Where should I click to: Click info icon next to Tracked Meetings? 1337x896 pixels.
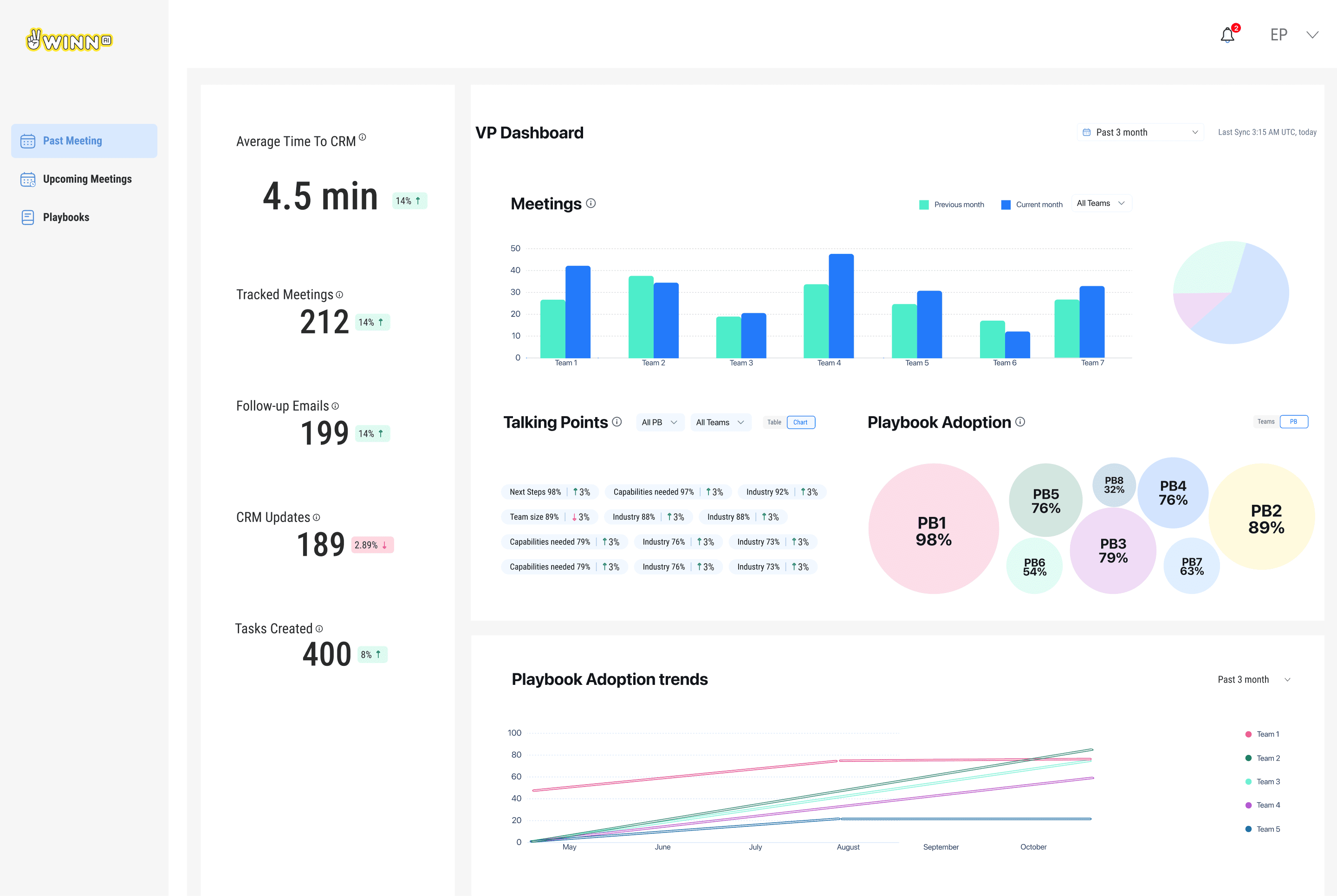[339, 295]
